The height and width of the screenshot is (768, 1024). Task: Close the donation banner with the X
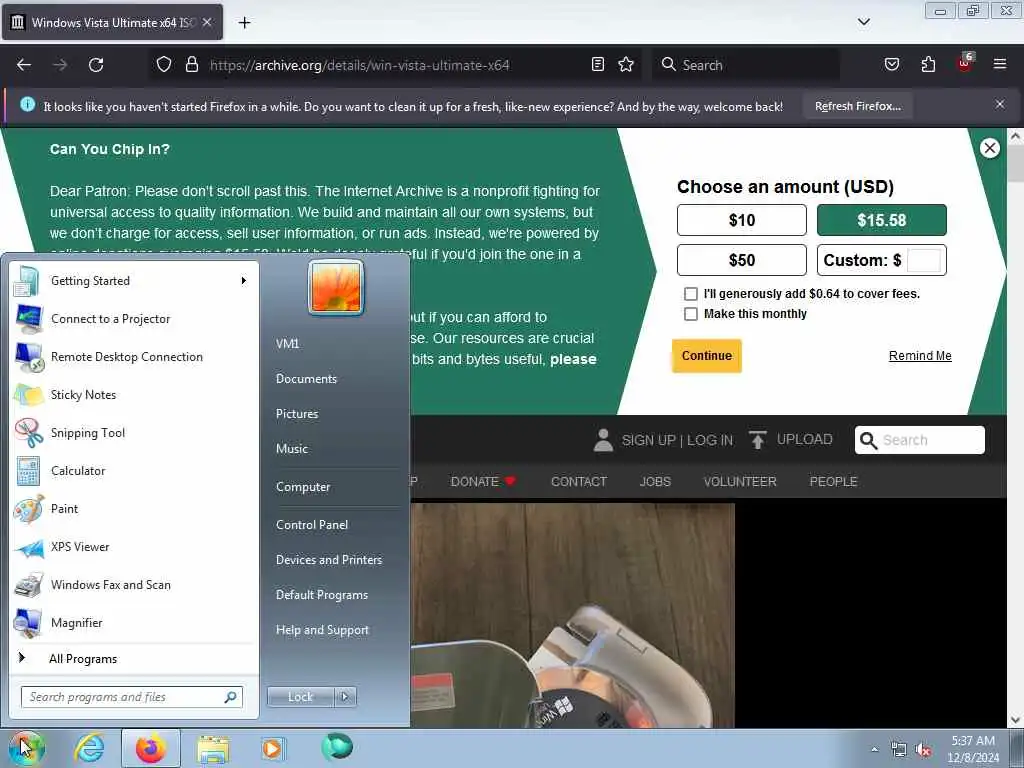(x=989, y=148)
